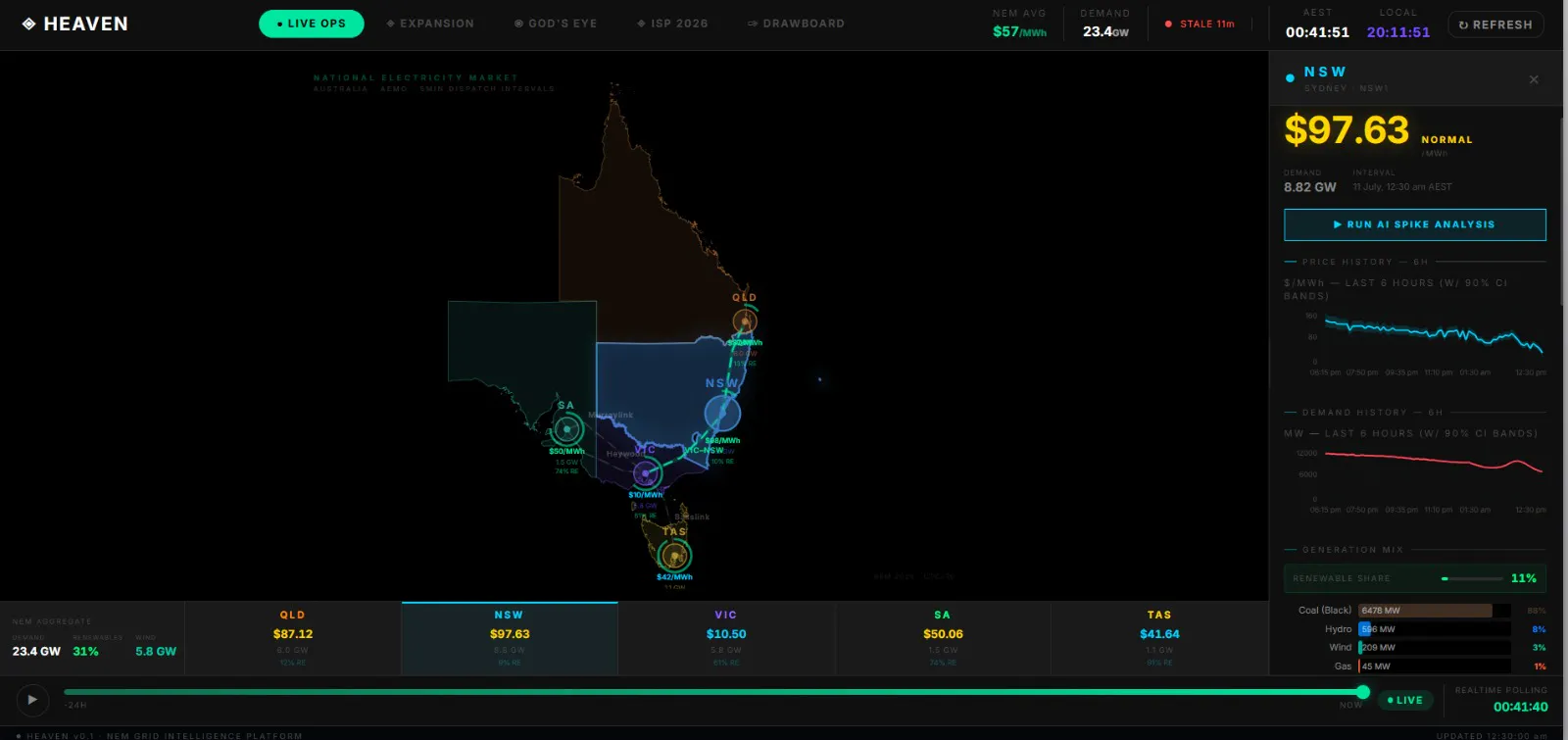This screenshot has height=740, width=1568.
Task: Switch to the EXPANSION tab
Action: tap(430, 24)
